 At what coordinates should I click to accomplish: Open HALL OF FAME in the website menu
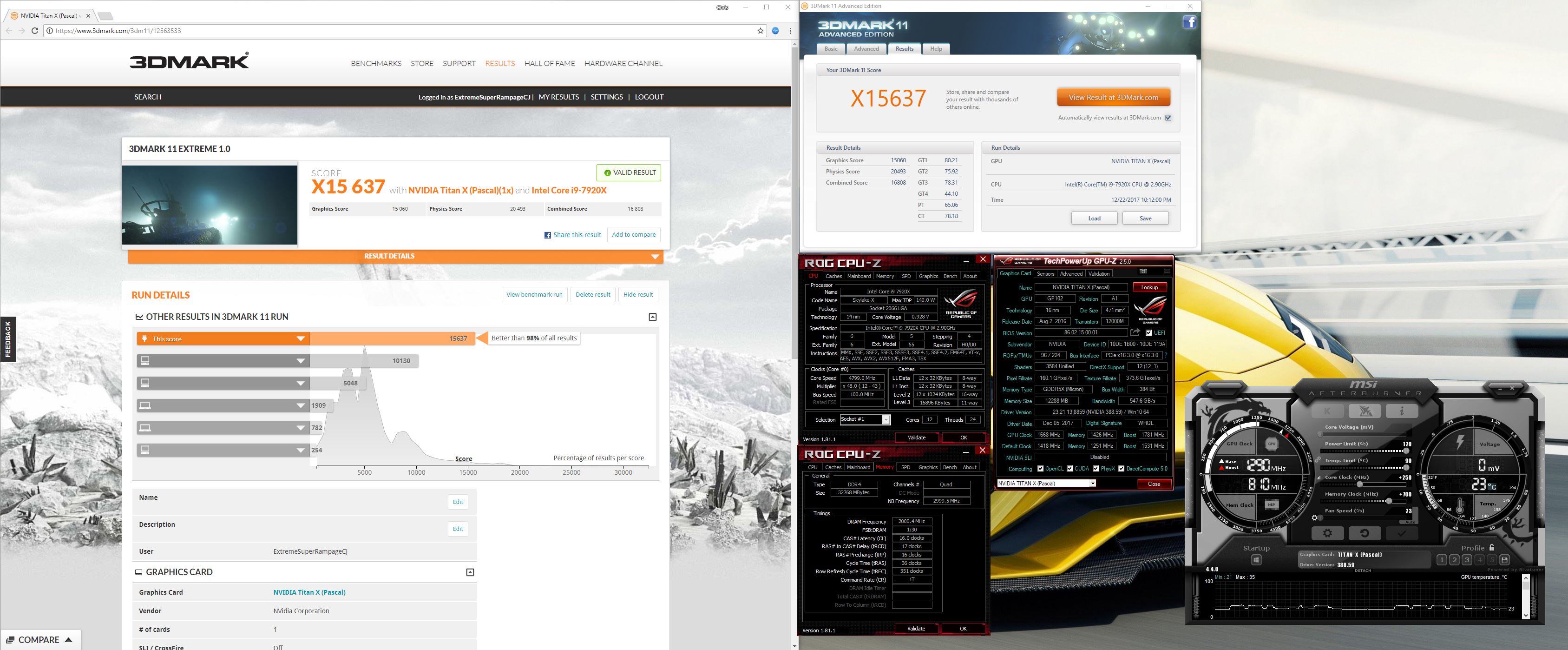[550, 63]
